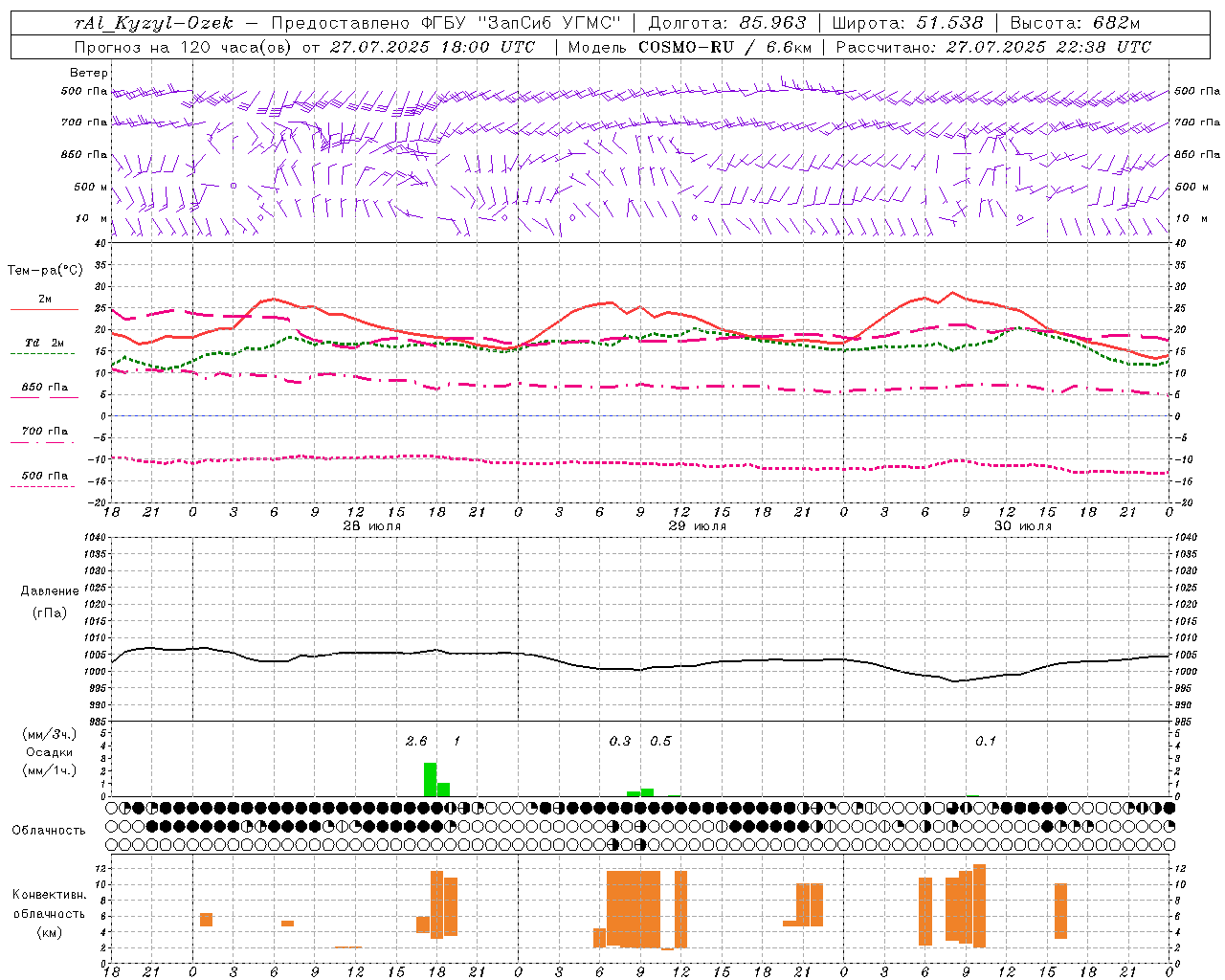Click the 0.3 precipitation amount
Screen dimensions: 1225x980
(x=620, y=742)
